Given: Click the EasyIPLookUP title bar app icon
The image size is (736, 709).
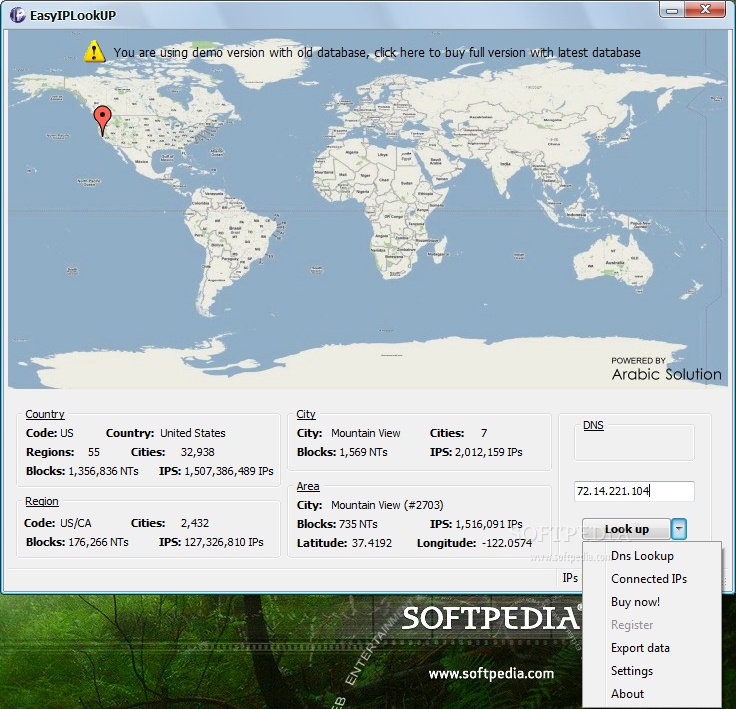Looking at the screenshot, I should (17, 15).
